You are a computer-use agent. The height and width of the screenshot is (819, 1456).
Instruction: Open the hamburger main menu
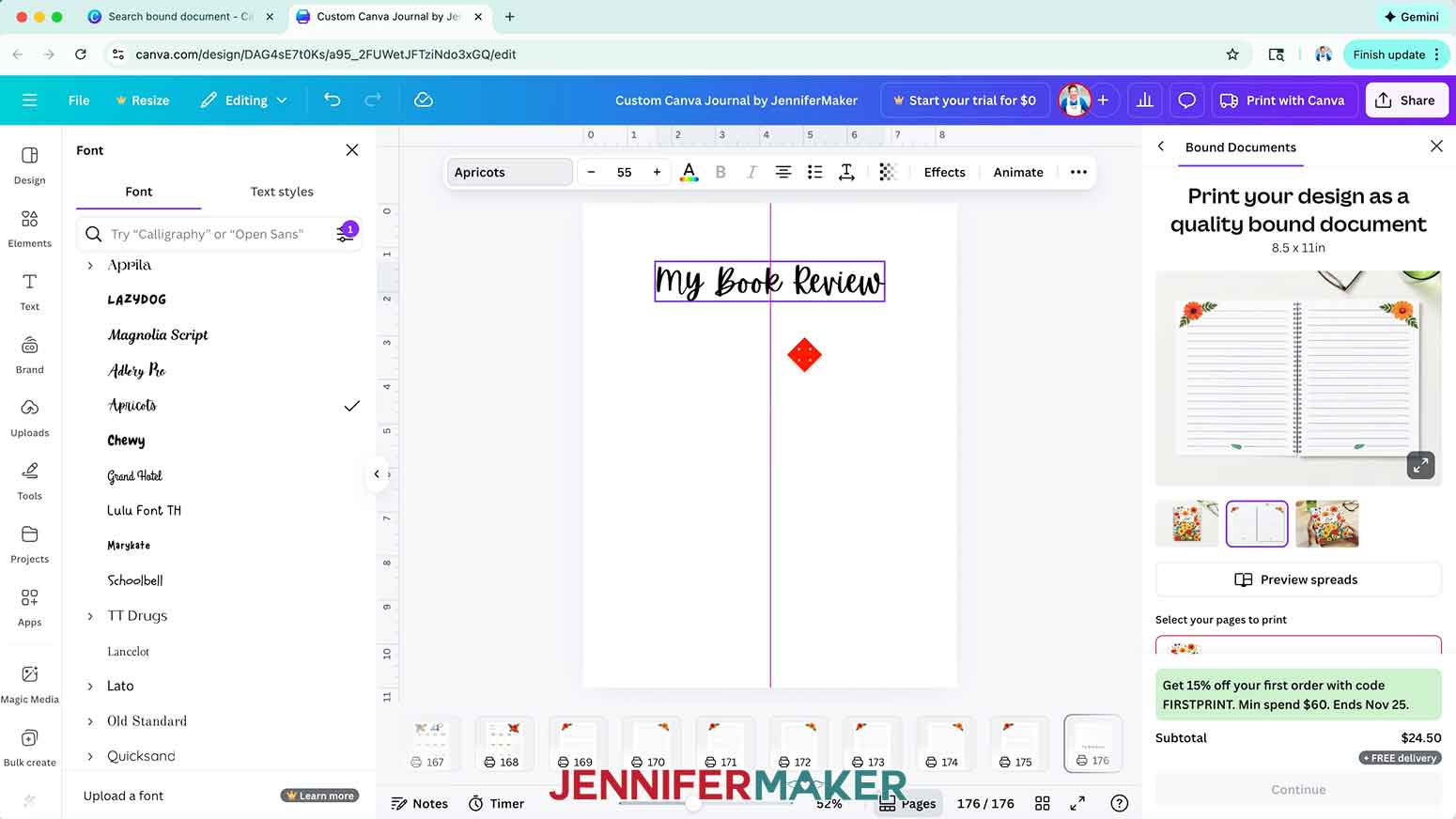[x=29, y=100]
